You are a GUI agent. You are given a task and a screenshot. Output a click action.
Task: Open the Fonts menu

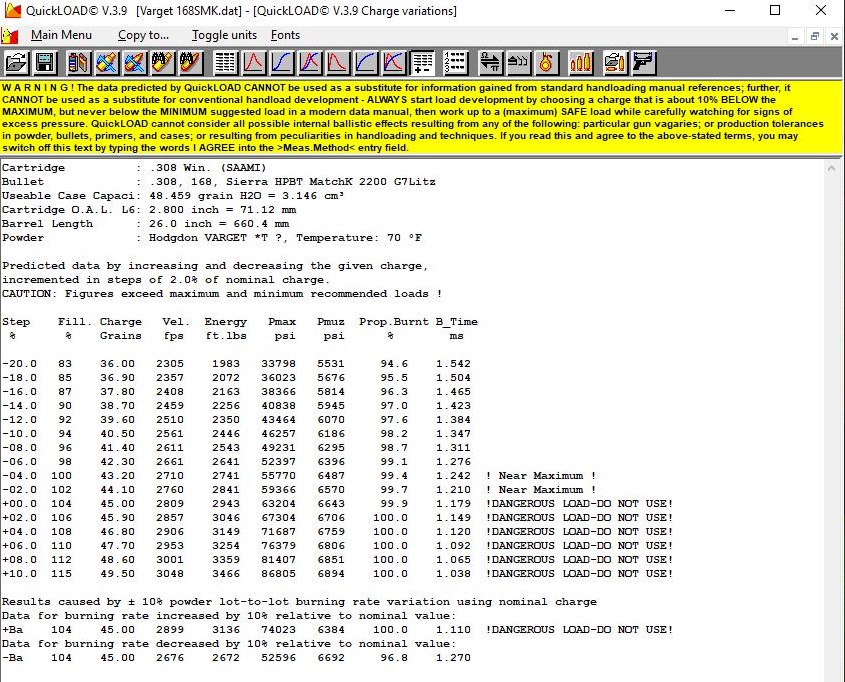point(285,35)
